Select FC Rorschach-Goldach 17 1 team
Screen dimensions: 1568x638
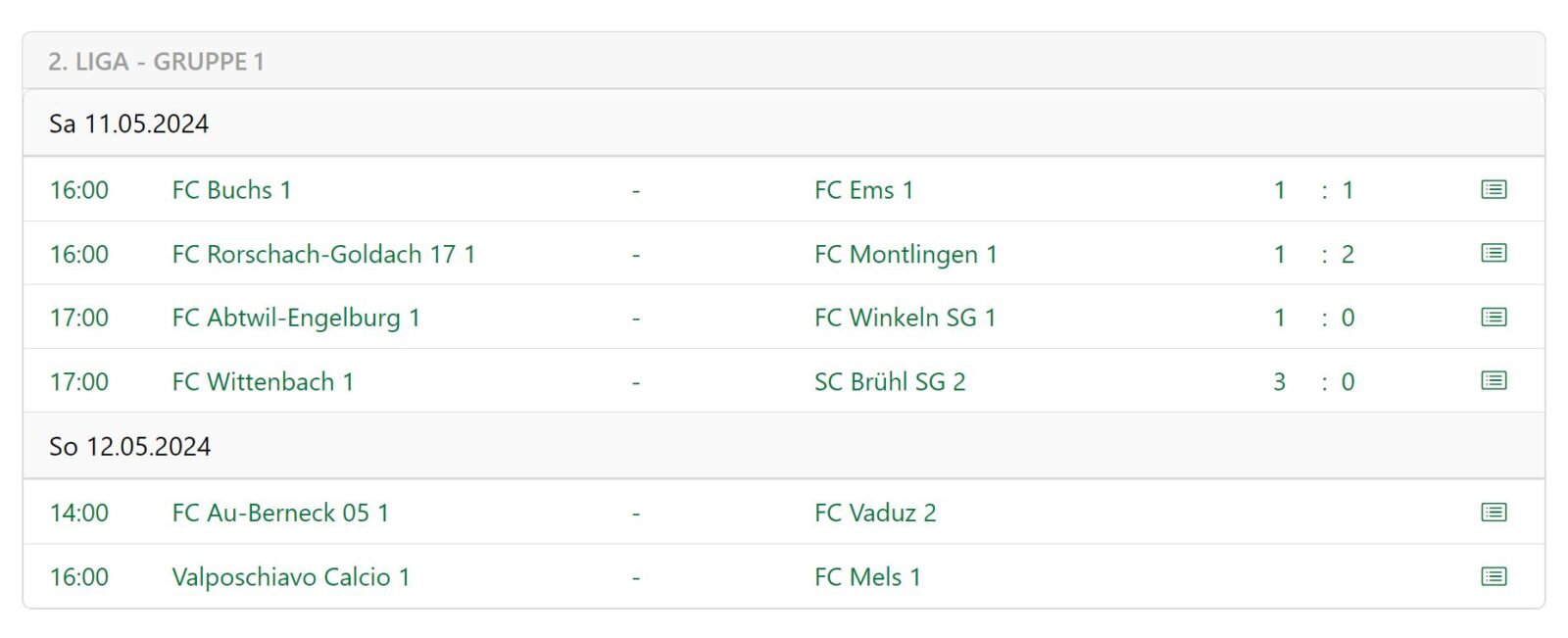323,254
